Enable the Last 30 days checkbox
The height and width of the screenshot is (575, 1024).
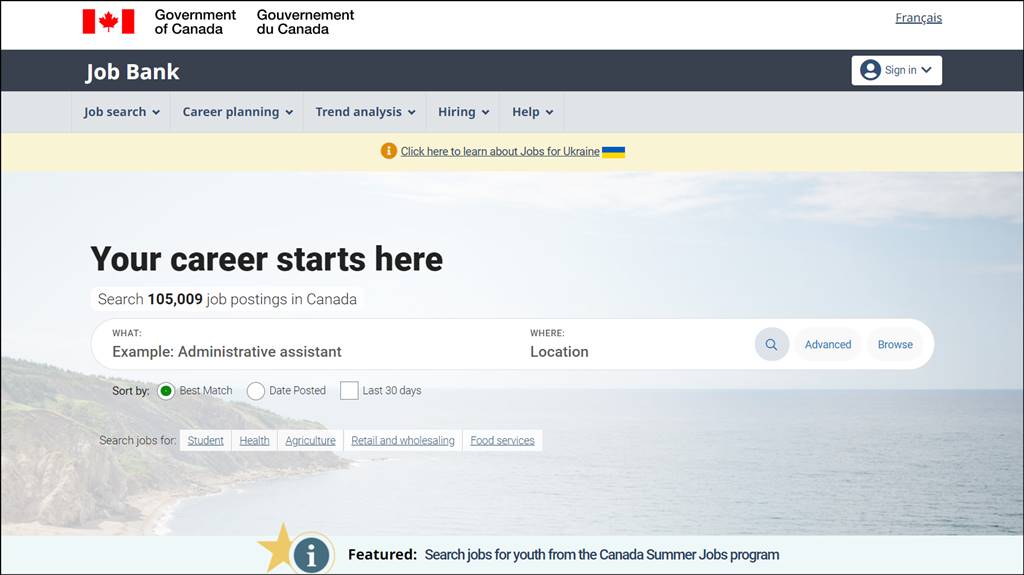(x=349, y=391)
